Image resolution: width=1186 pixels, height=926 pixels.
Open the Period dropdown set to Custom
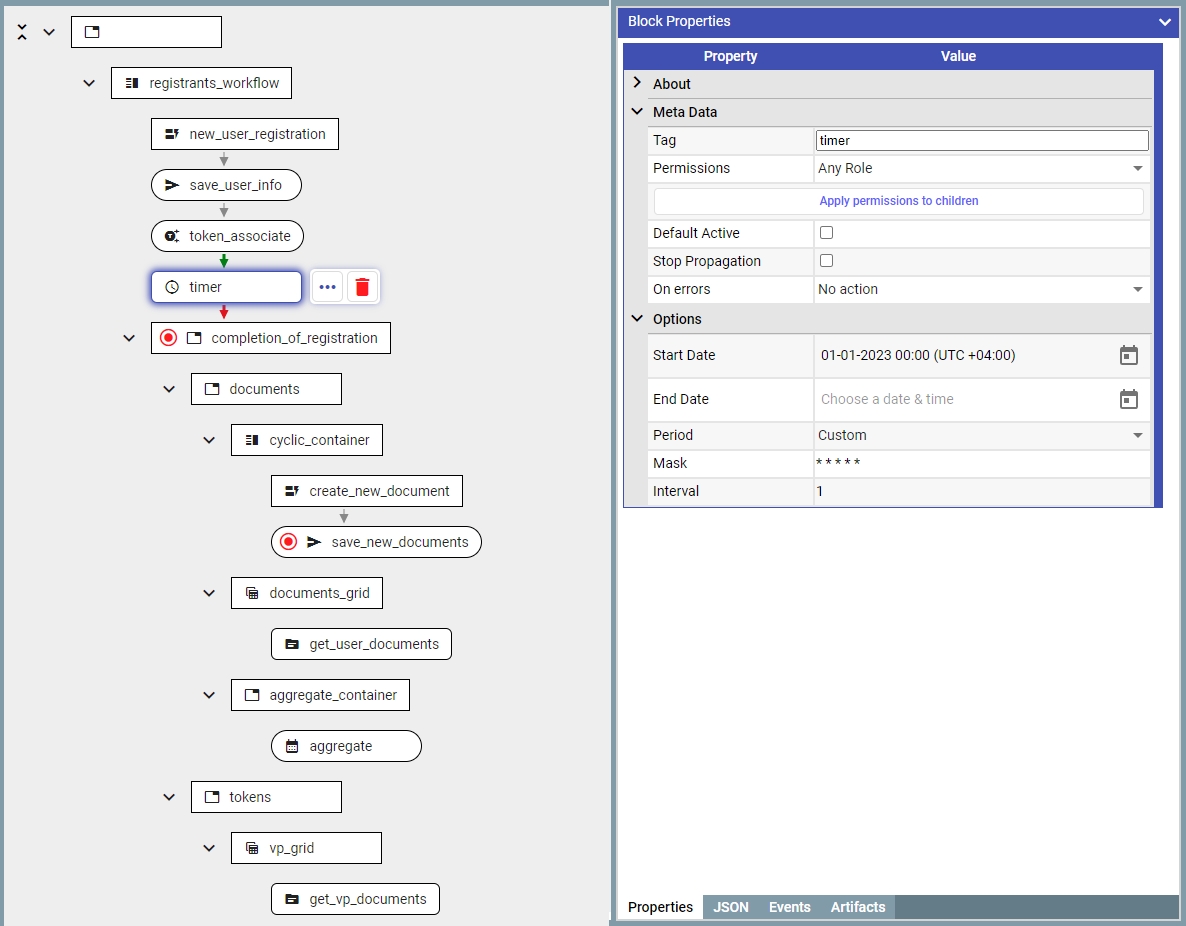(980, 435)
